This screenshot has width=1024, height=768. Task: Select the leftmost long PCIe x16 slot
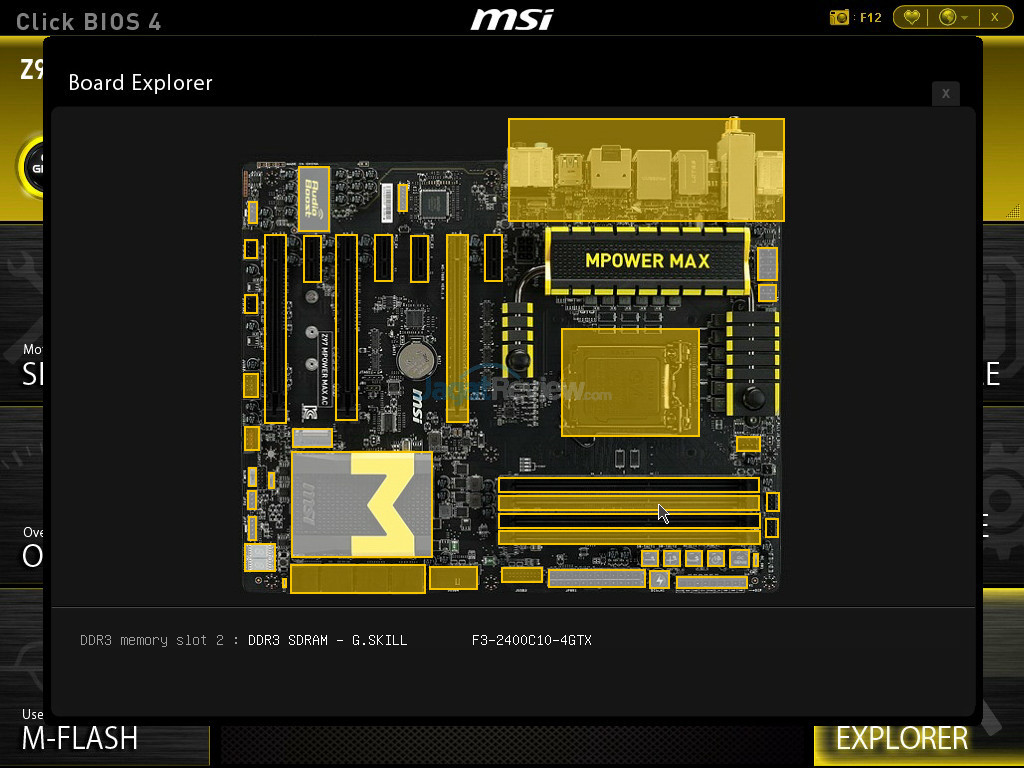coord(276,328)
